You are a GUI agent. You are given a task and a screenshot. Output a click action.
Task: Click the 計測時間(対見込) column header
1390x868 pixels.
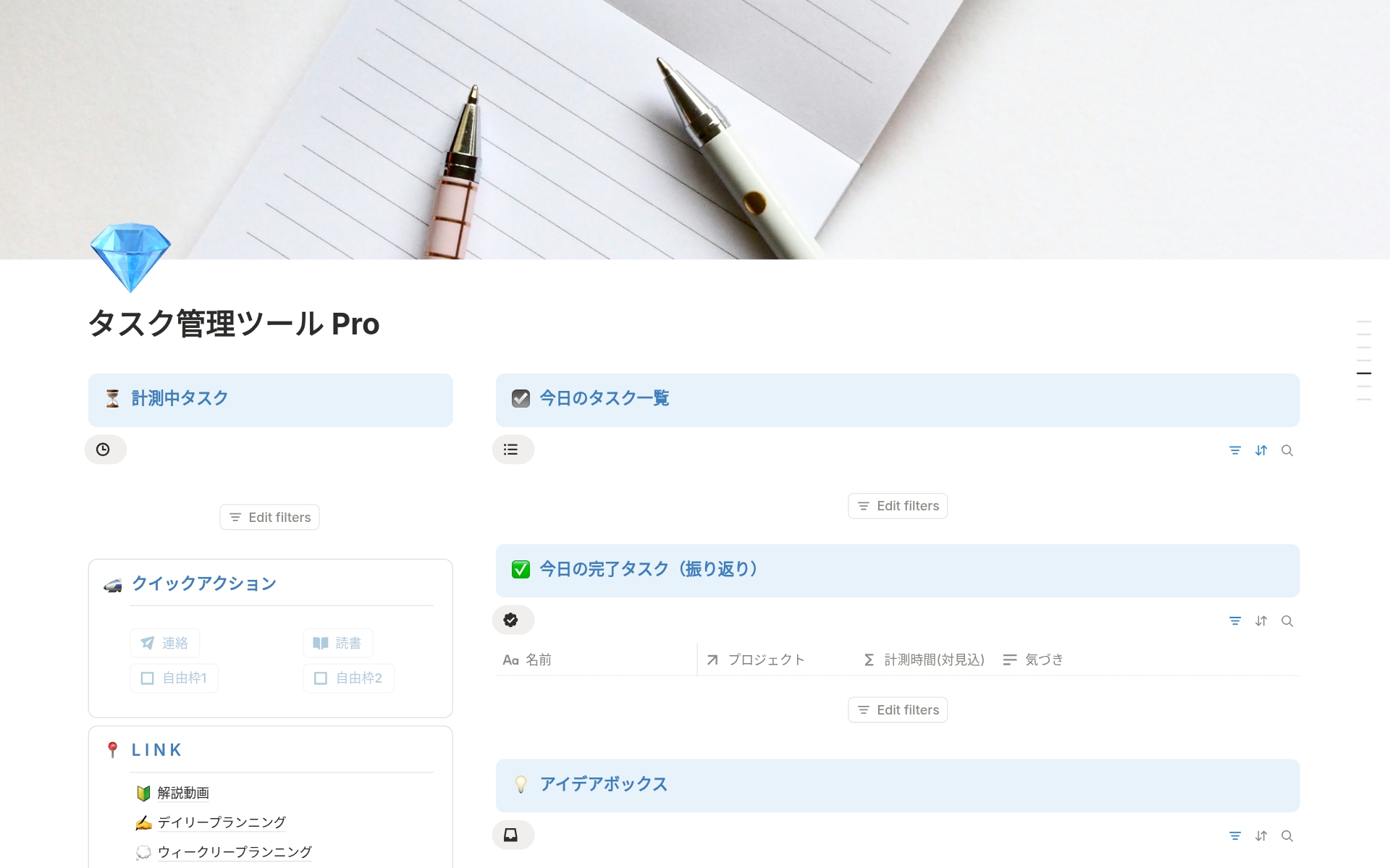click(x=924, y=660)
